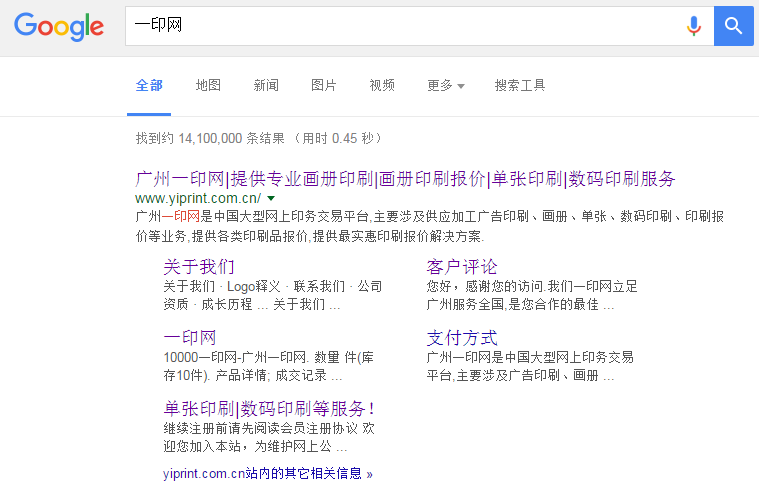Click the snippet beginning 广州一印网是中国大型网上印务交易 under 支付方式
Image resolution: width=759 pixels, height=502 pixels.
pyautogui.click(x=530, y=366)
